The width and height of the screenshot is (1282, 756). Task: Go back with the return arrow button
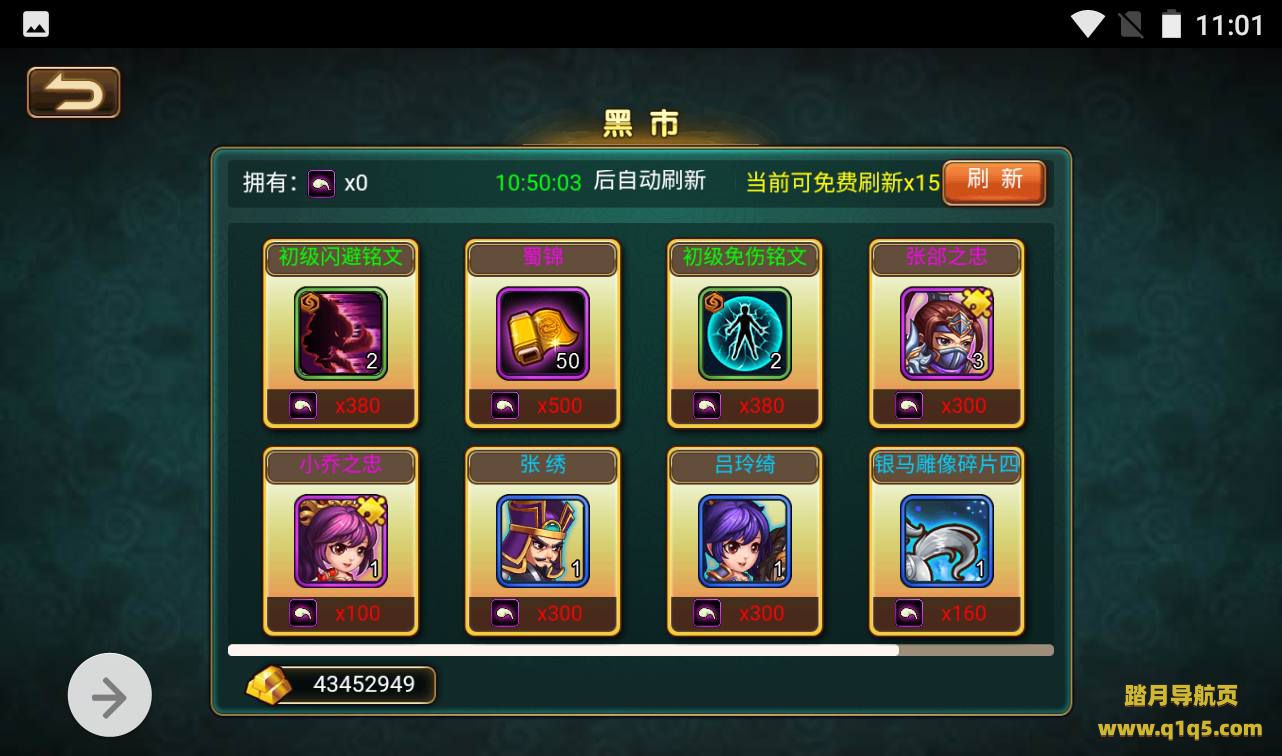73,93
